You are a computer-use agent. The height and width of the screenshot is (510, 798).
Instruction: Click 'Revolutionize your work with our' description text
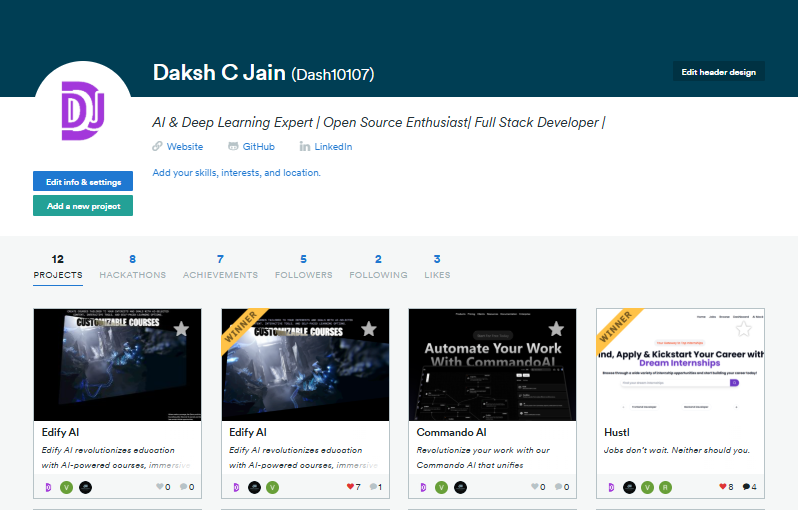483,450
